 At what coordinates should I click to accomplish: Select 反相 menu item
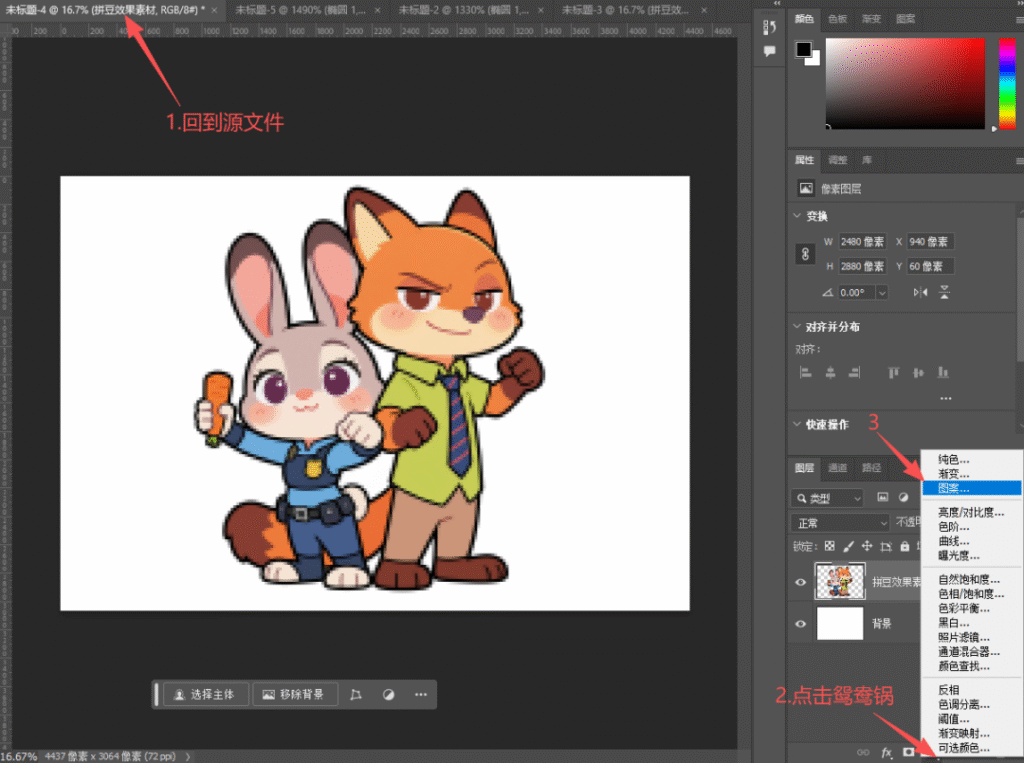(x=971, y=690)
